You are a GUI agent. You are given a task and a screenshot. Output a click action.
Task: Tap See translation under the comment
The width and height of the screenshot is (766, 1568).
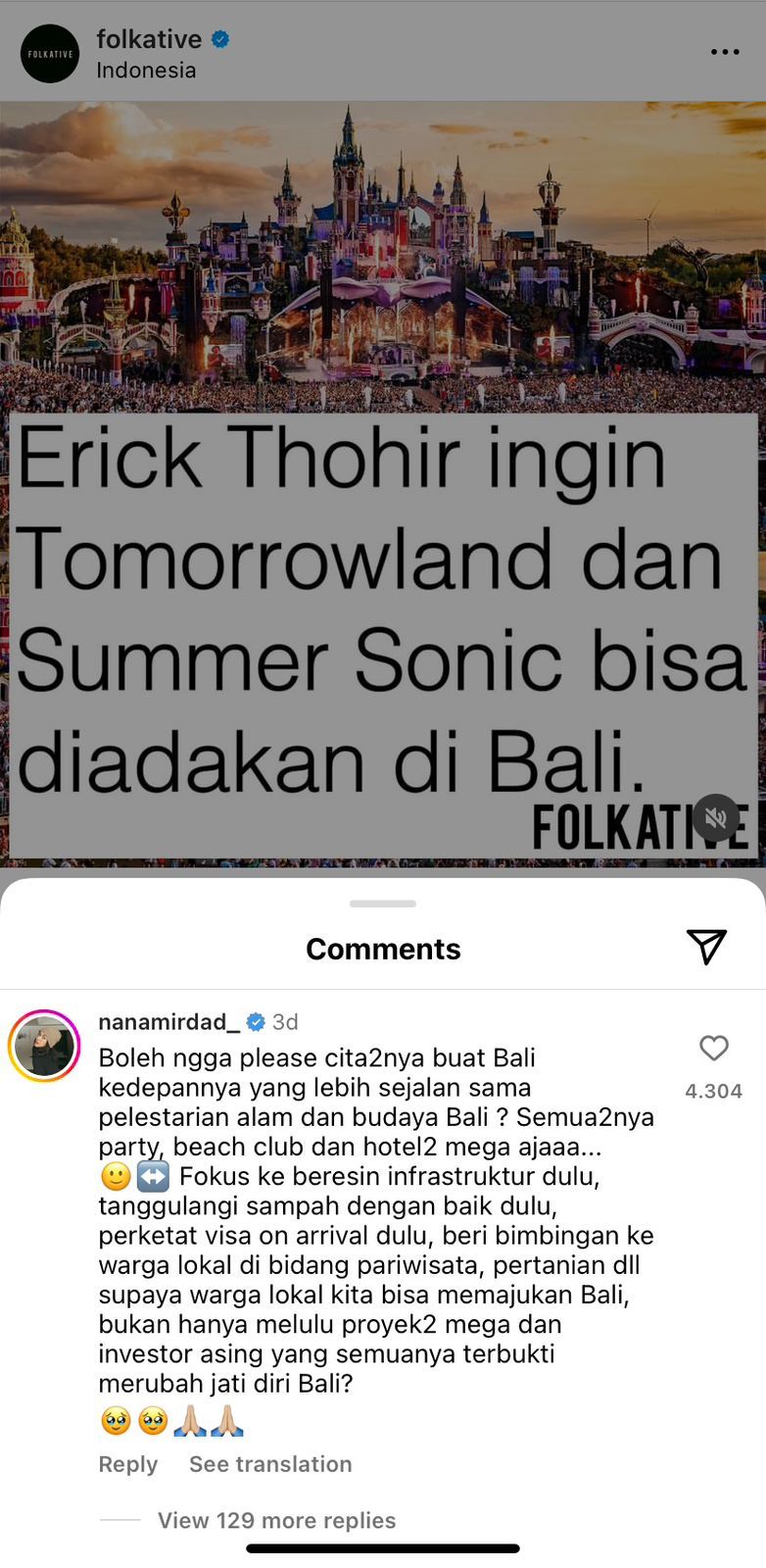click(x=270, y=1463)
